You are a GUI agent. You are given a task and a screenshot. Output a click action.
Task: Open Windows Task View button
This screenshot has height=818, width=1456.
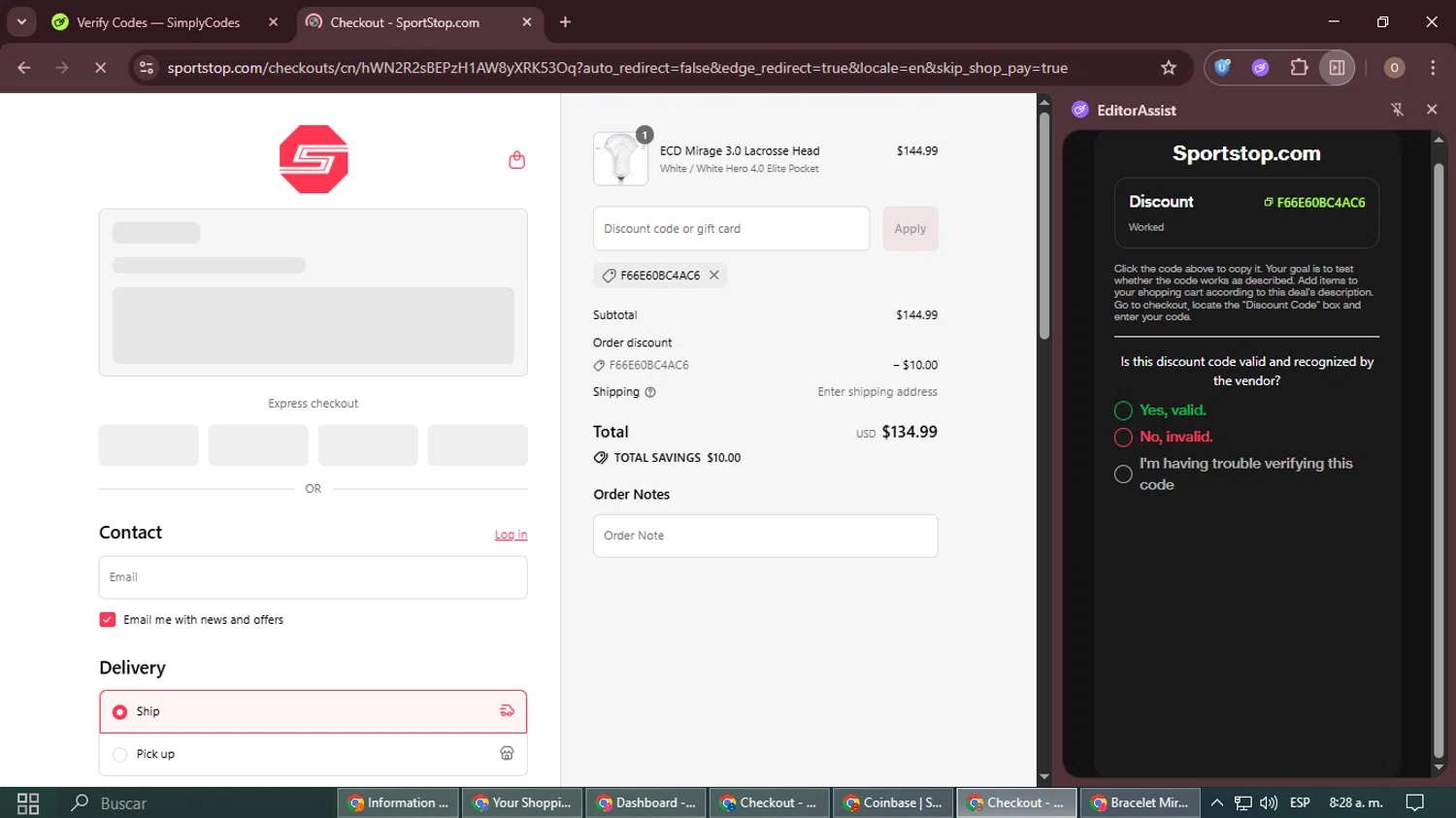28,802
